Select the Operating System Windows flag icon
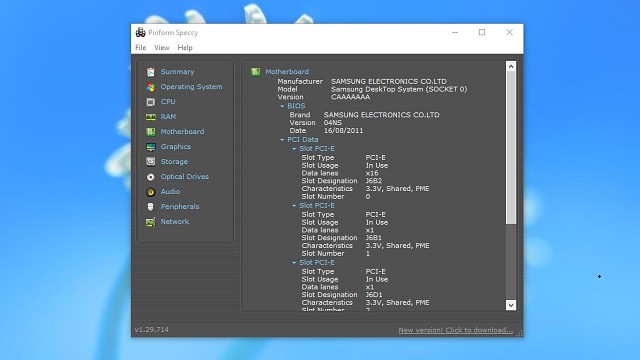Image resolution: width=640 pixels, height=360 pixels. point(151,87)
